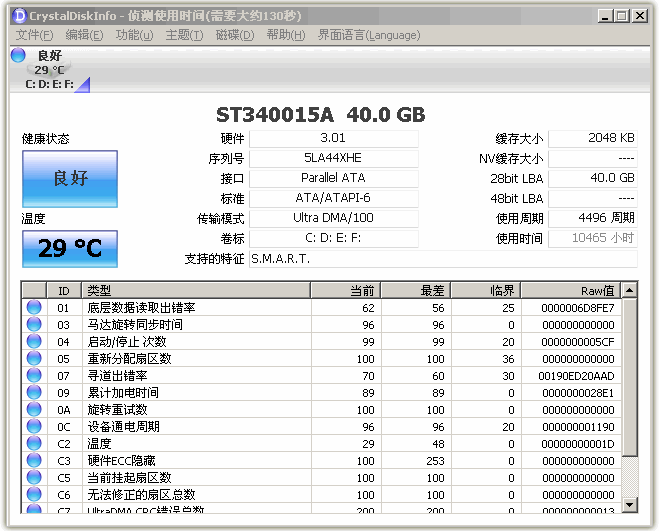This screenshot has height=531, width=661.
Task: Click status orb for attribute C6 row
Action: click(34, 494)
